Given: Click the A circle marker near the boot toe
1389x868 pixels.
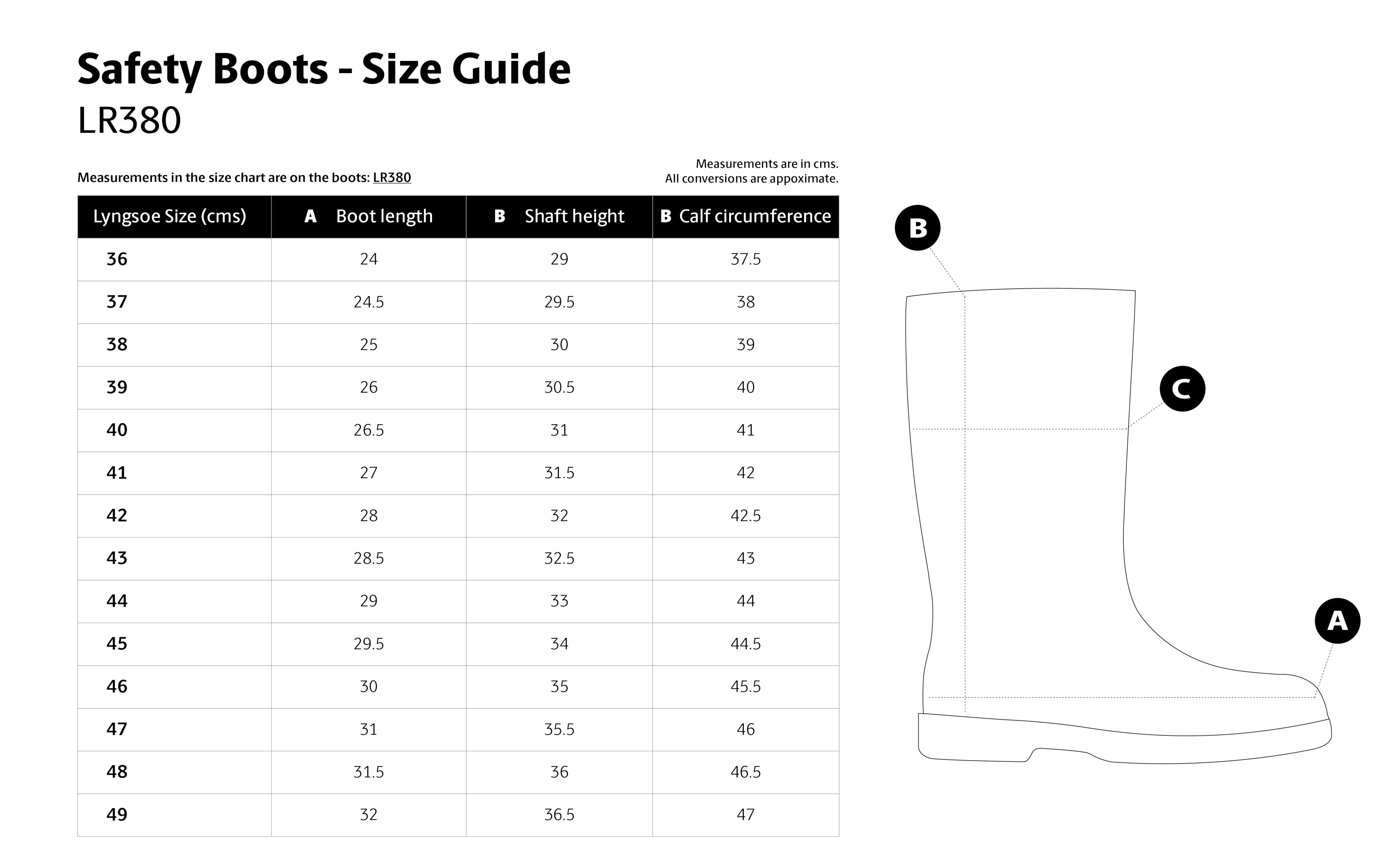Looking at the screenshot, I should (x=1337, y=621).
